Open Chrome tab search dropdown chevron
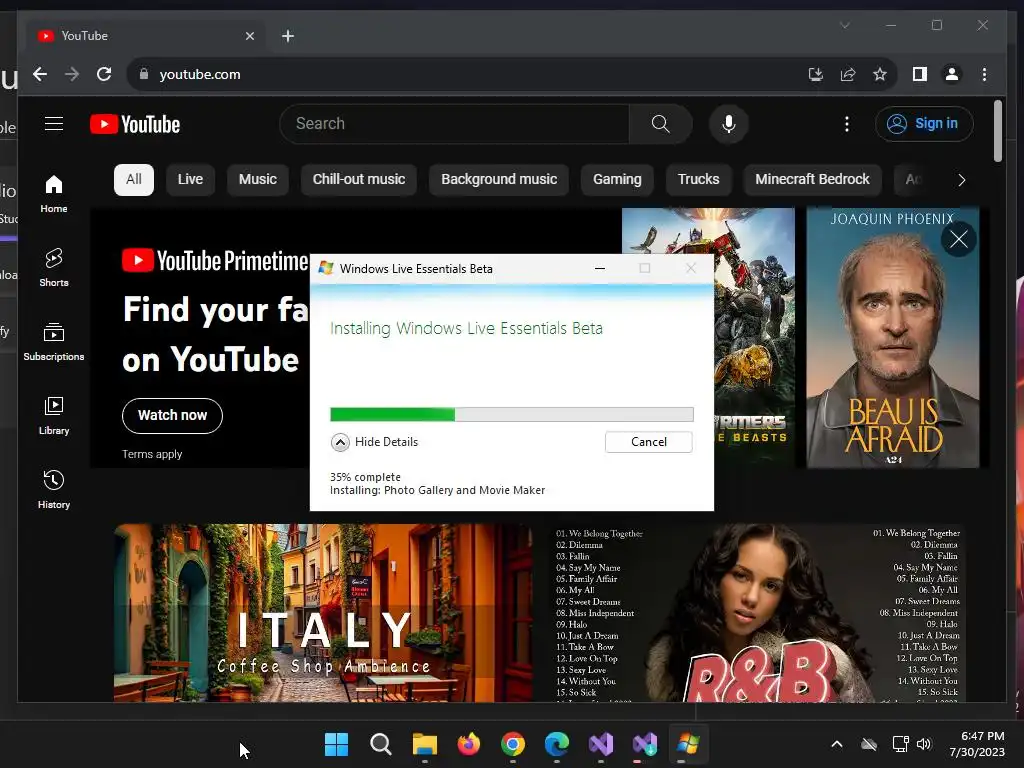 [x=844, y=25]
